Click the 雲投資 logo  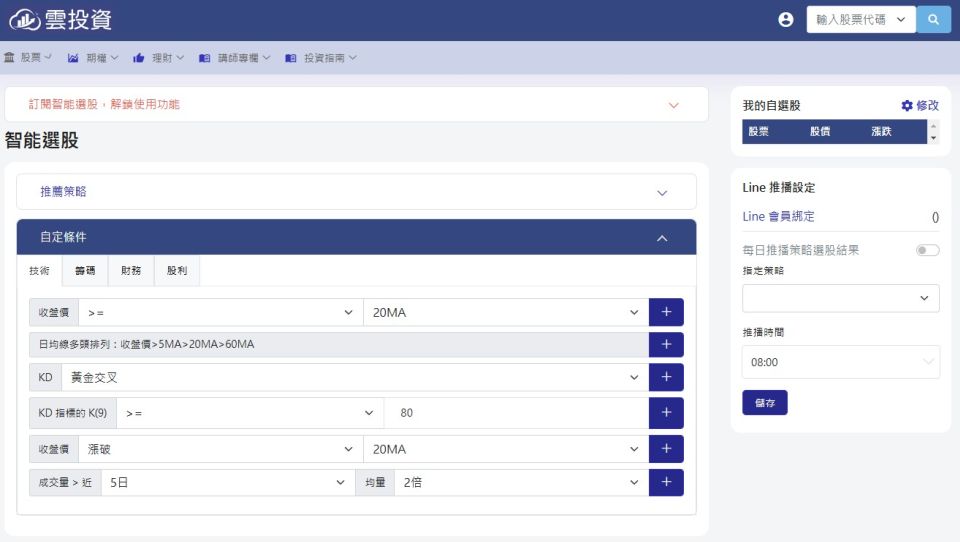[x=60, y=20]
